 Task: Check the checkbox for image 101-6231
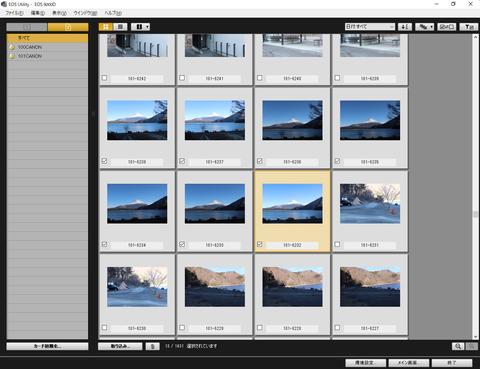[x=337, y=244]
